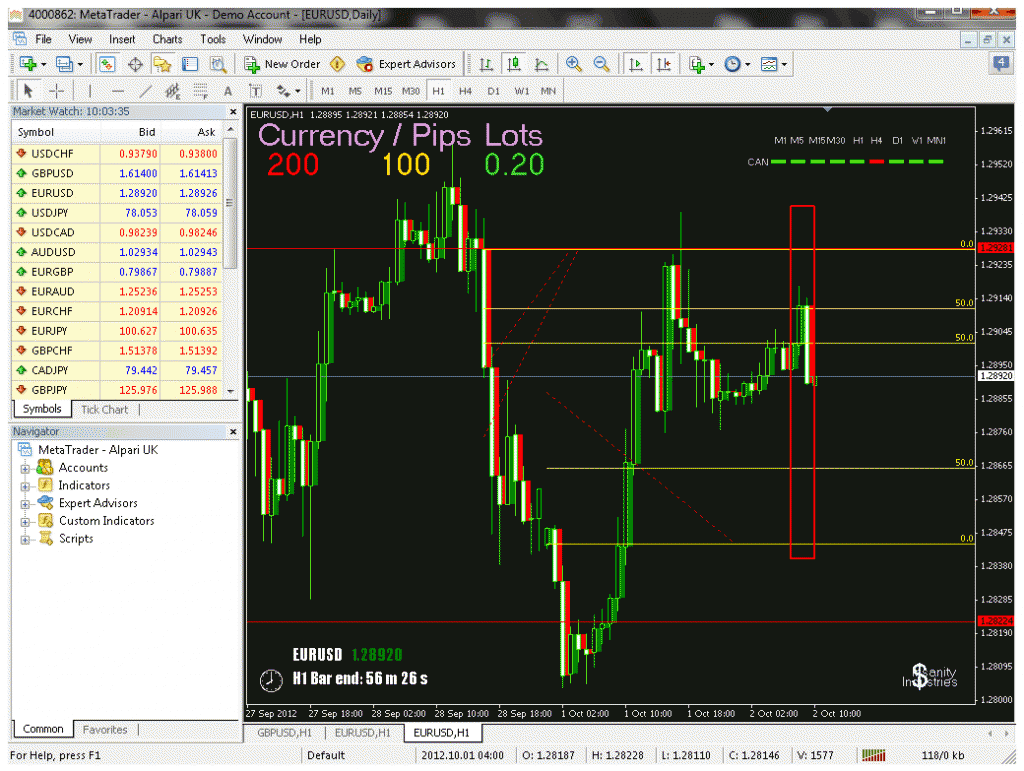Select the Crosshair tool
This screenshot has height=771, width=1024.
click(x=57, y=91)
